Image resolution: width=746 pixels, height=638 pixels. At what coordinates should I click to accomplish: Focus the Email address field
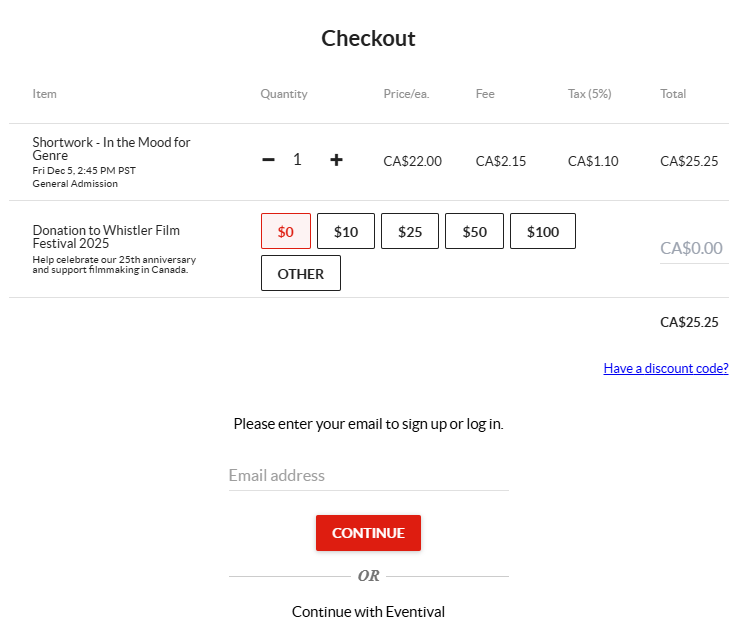[368, 475]
